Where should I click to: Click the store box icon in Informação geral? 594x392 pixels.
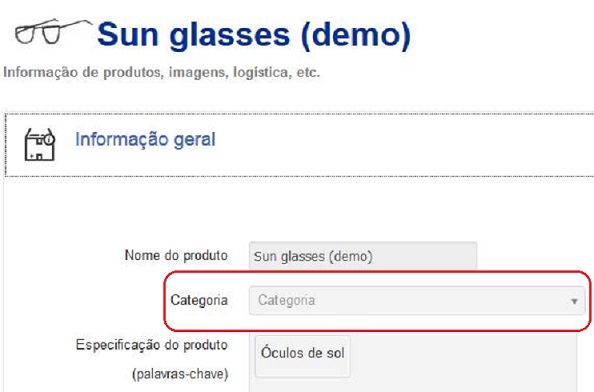tap(40, 145)
